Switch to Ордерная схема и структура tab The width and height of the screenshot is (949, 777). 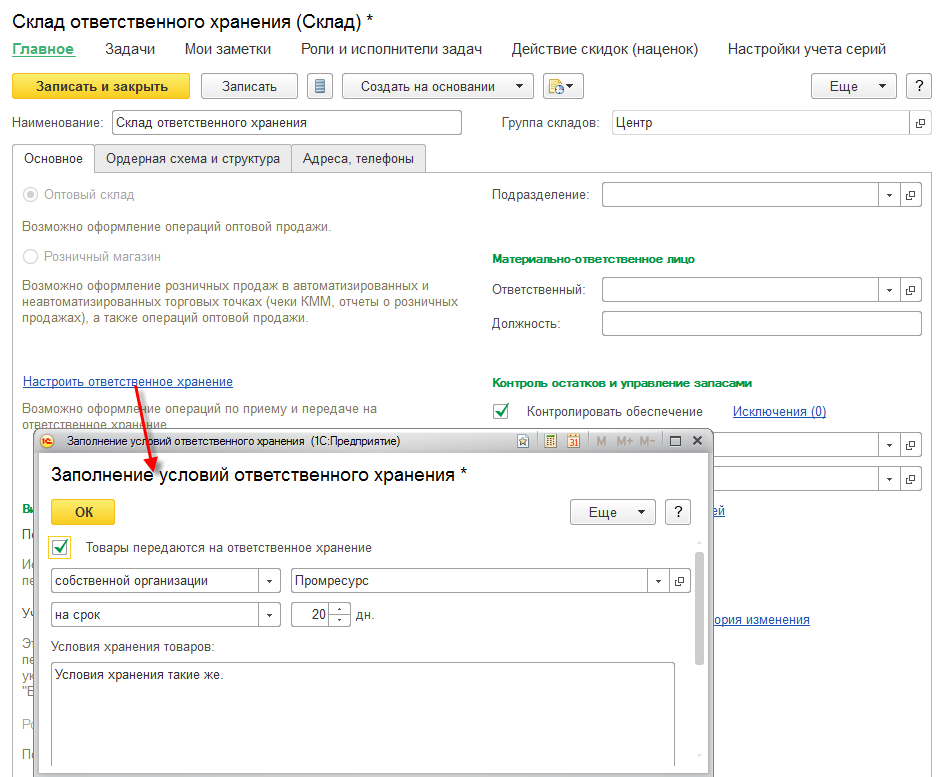click(193, 158)
